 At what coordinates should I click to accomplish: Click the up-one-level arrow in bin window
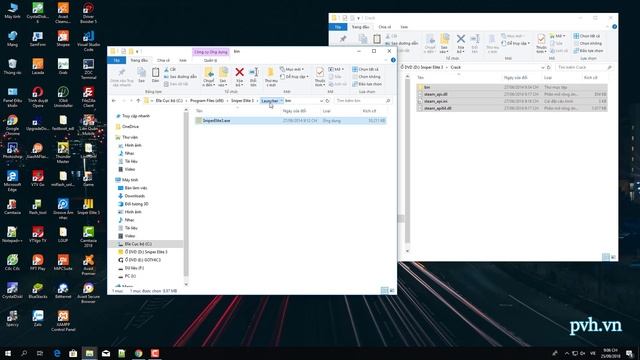[x=138, y=101]
